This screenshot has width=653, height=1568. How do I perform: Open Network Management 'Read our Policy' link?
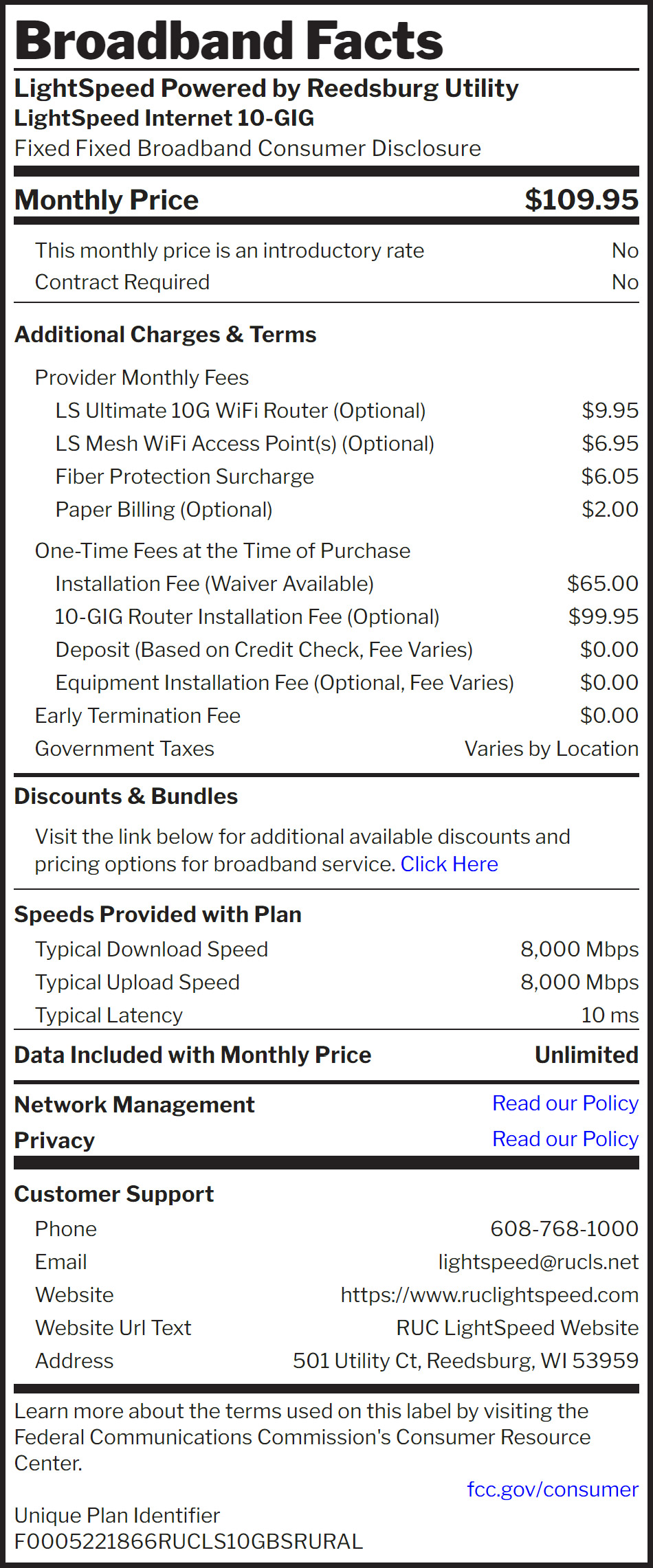point(565,1103)
